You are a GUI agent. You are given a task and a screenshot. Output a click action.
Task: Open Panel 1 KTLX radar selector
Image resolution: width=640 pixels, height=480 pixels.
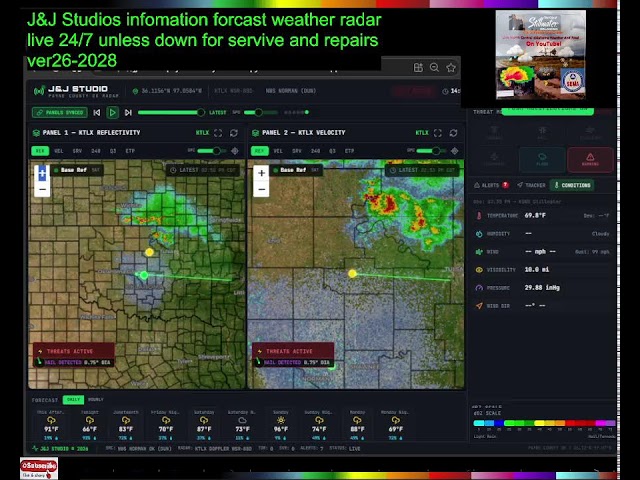202,133
